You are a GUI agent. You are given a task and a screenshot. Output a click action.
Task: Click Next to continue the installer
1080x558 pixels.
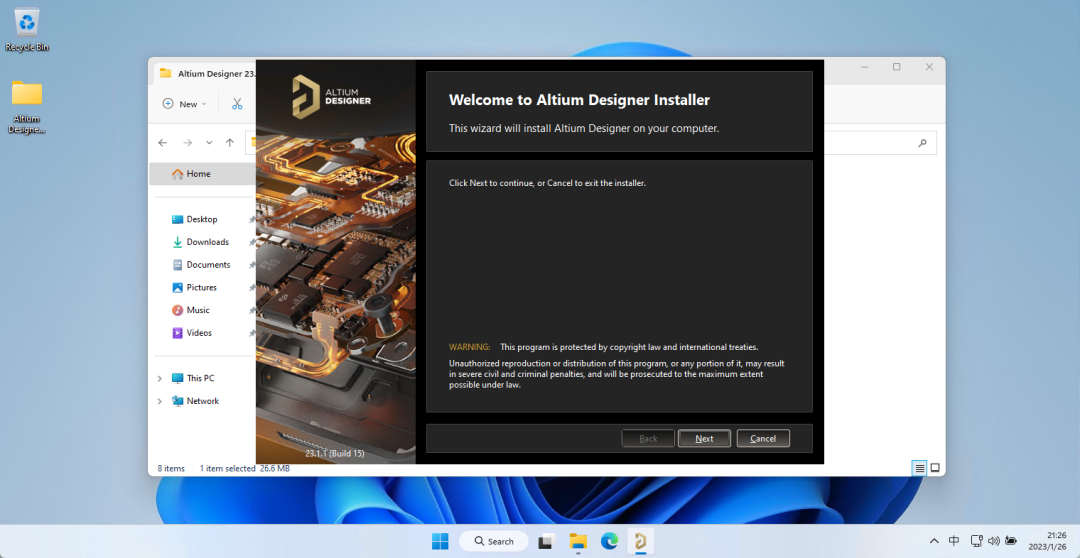tap(704, 439)
